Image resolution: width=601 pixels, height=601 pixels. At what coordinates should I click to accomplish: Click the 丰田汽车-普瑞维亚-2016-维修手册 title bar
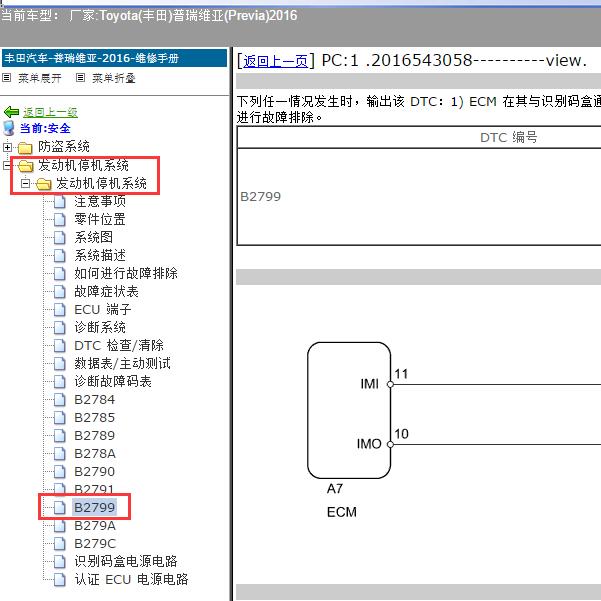click(115, 59)
